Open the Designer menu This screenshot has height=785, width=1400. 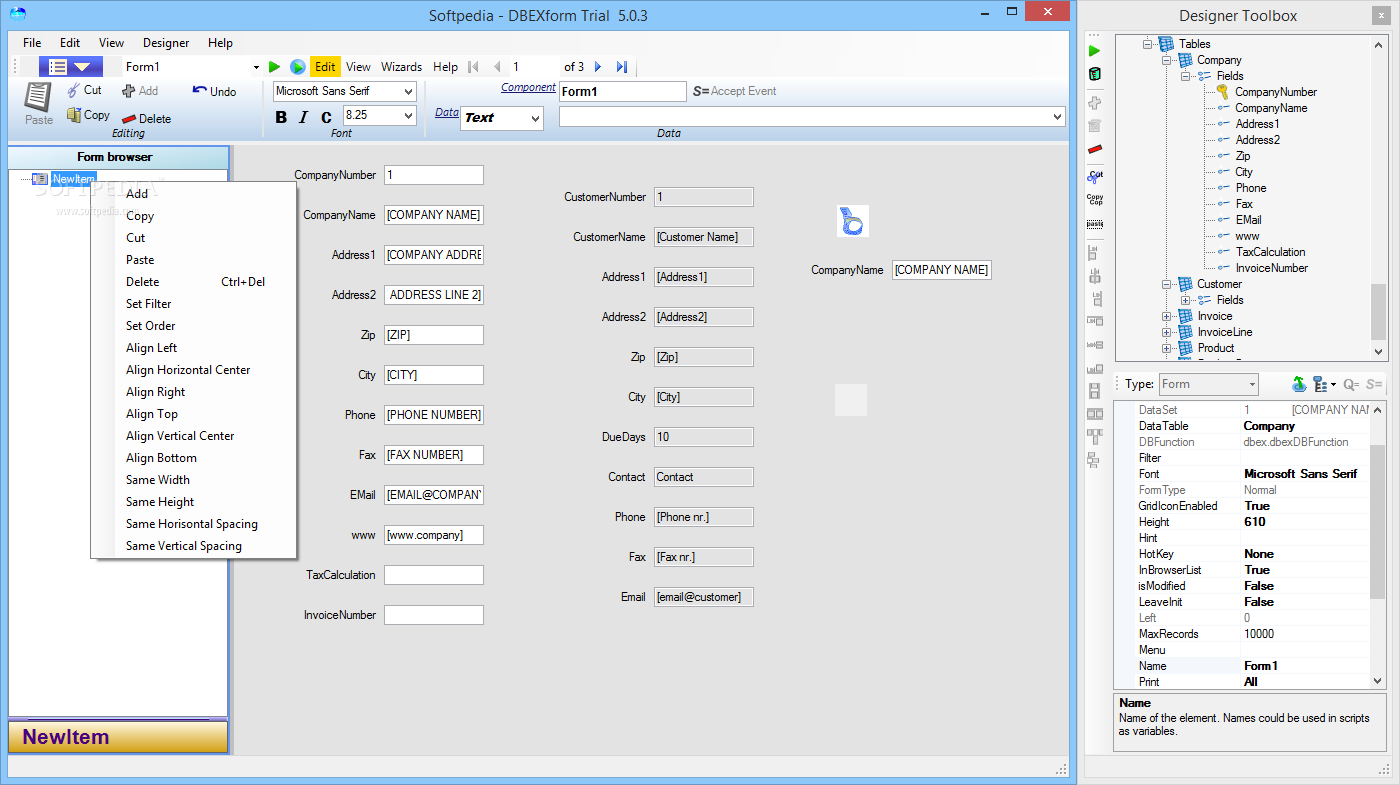[166, 43]
